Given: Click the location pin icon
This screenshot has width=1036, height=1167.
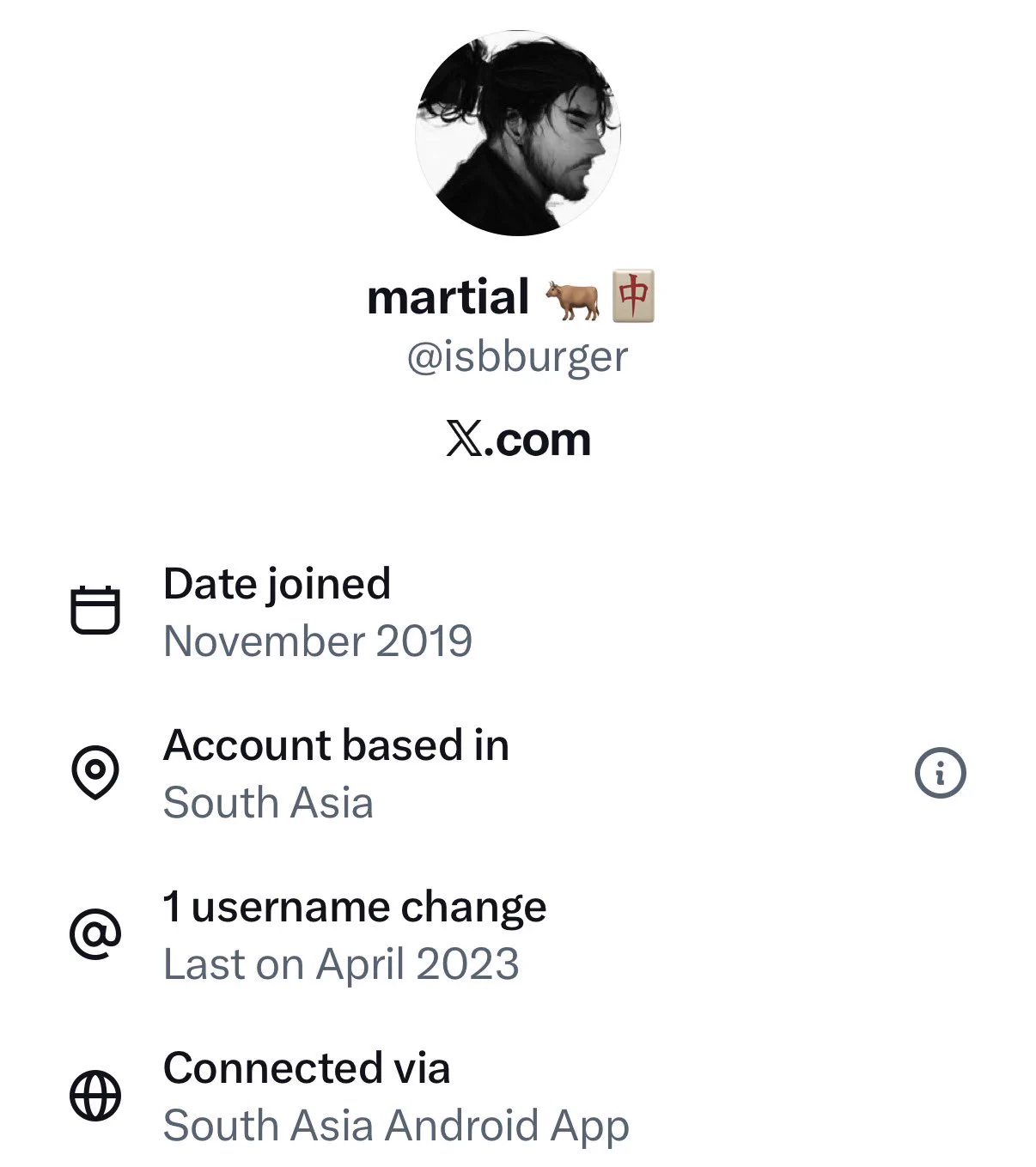Looking at the screenshot, I should [x=94, y=772].
